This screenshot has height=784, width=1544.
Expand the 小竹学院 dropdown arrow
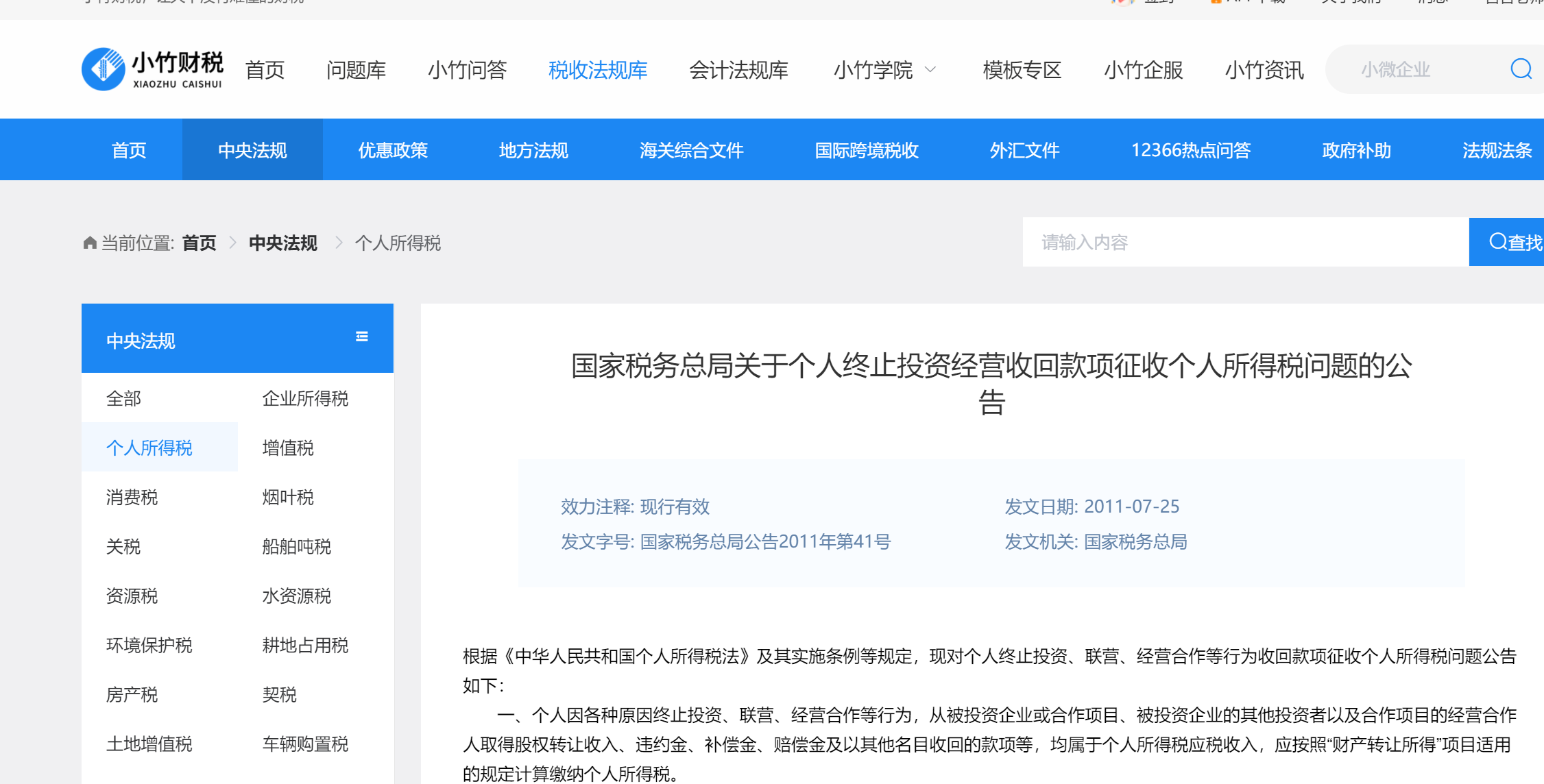click(x=930, y=70)
